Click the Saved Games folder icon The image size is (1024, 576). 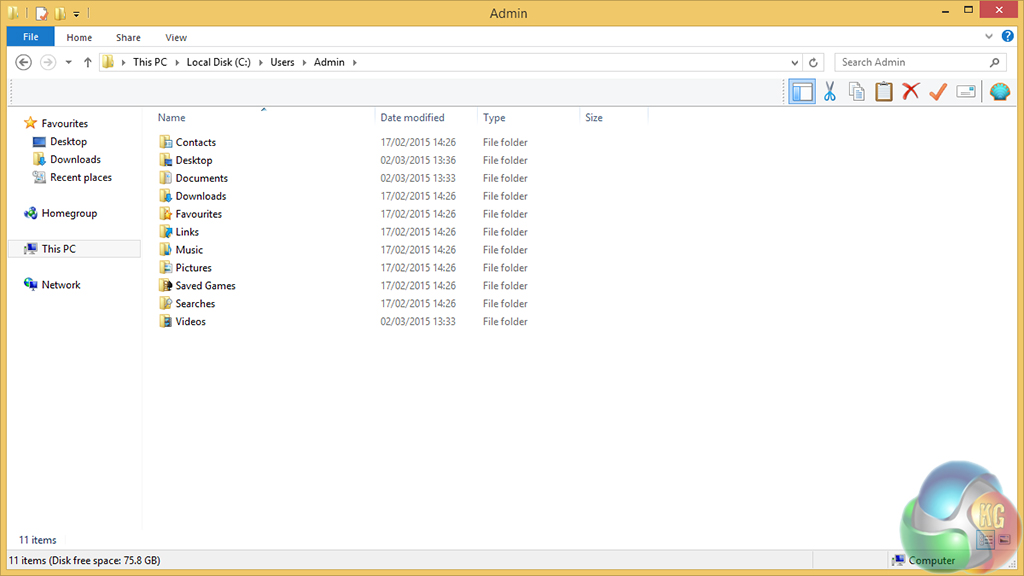click(166, 285)
